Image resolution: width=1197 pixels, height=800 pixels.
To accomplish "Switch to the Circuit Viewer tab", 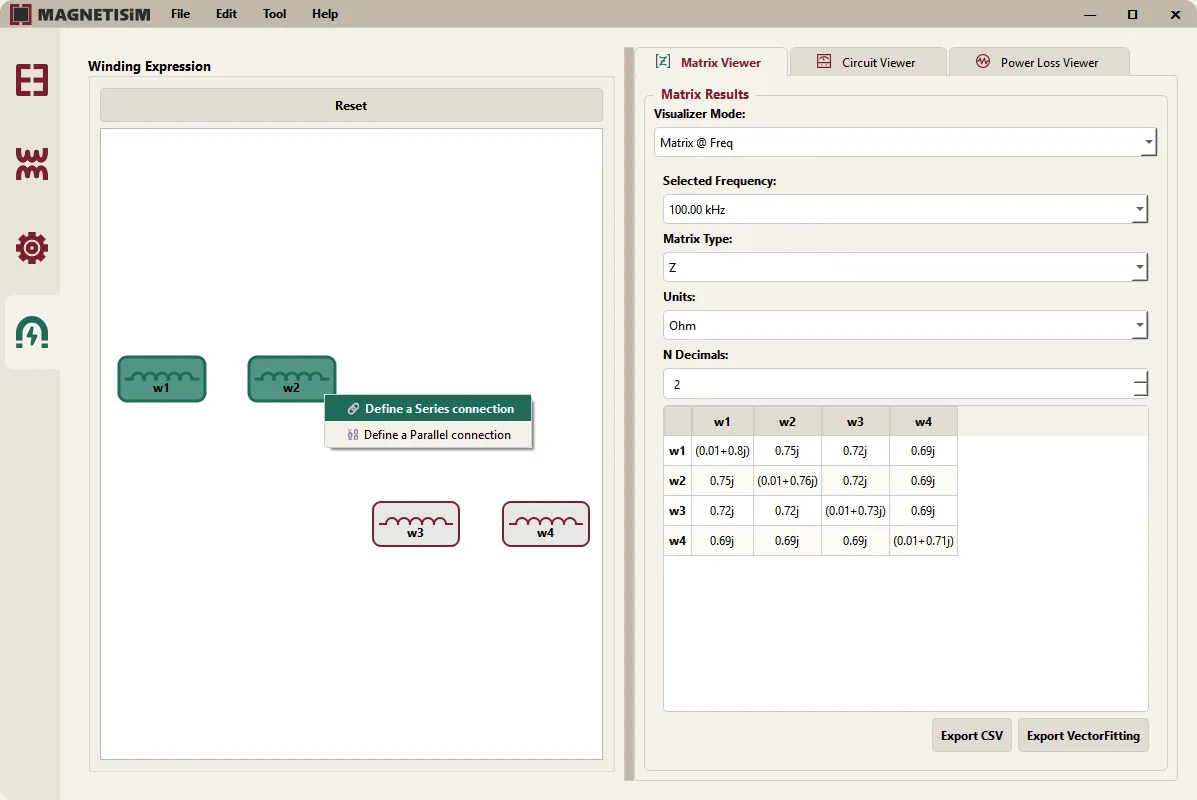I will 868,62.
